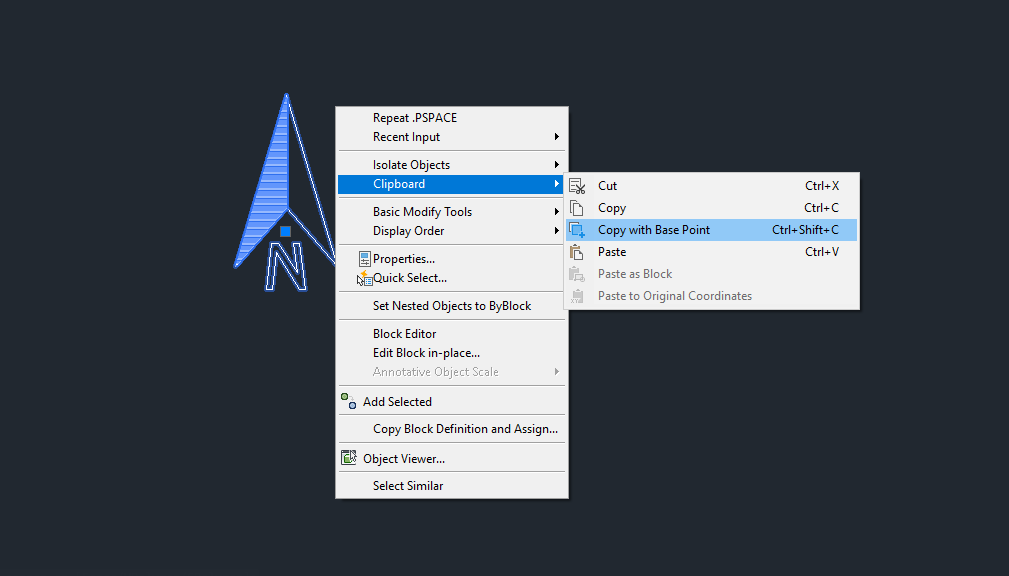Expand the Recent Input submenu arrow
The height and width of the screenshot is (576, 1009).
coord(557,136)
